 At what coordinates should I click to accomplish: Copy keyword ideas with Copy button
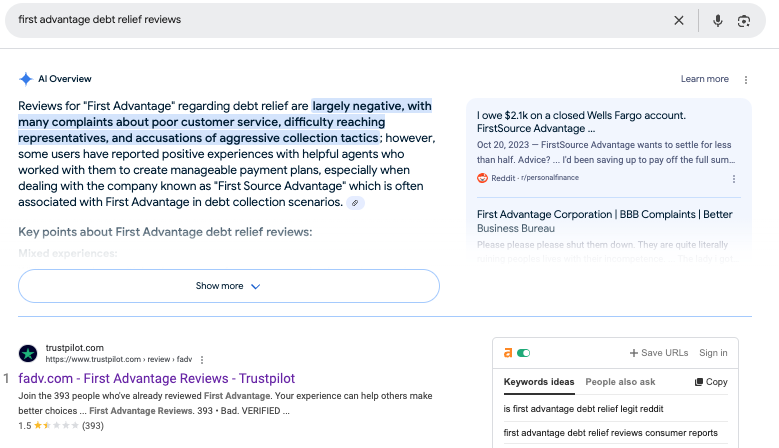711,382
